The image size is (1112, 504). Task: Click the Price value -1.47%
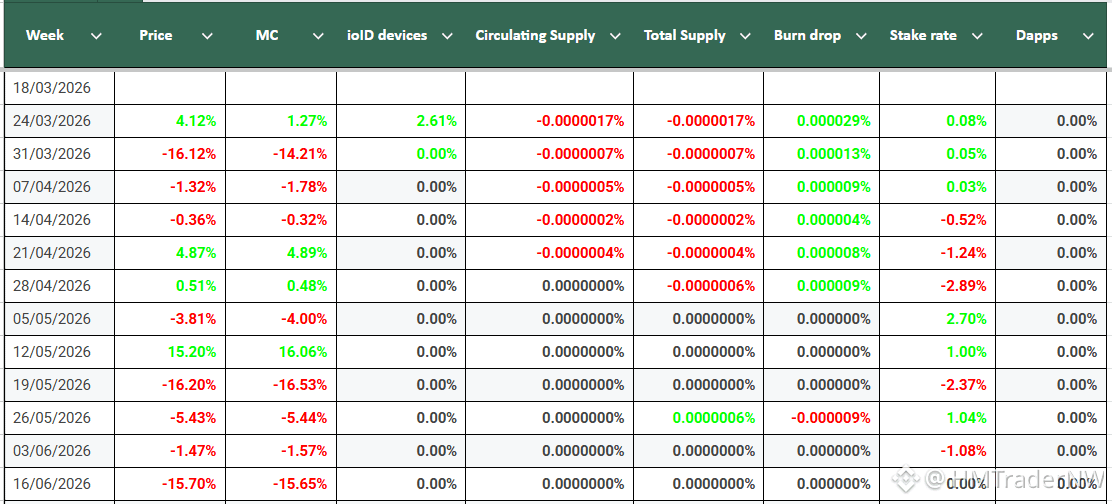click(x=192, y=451)
